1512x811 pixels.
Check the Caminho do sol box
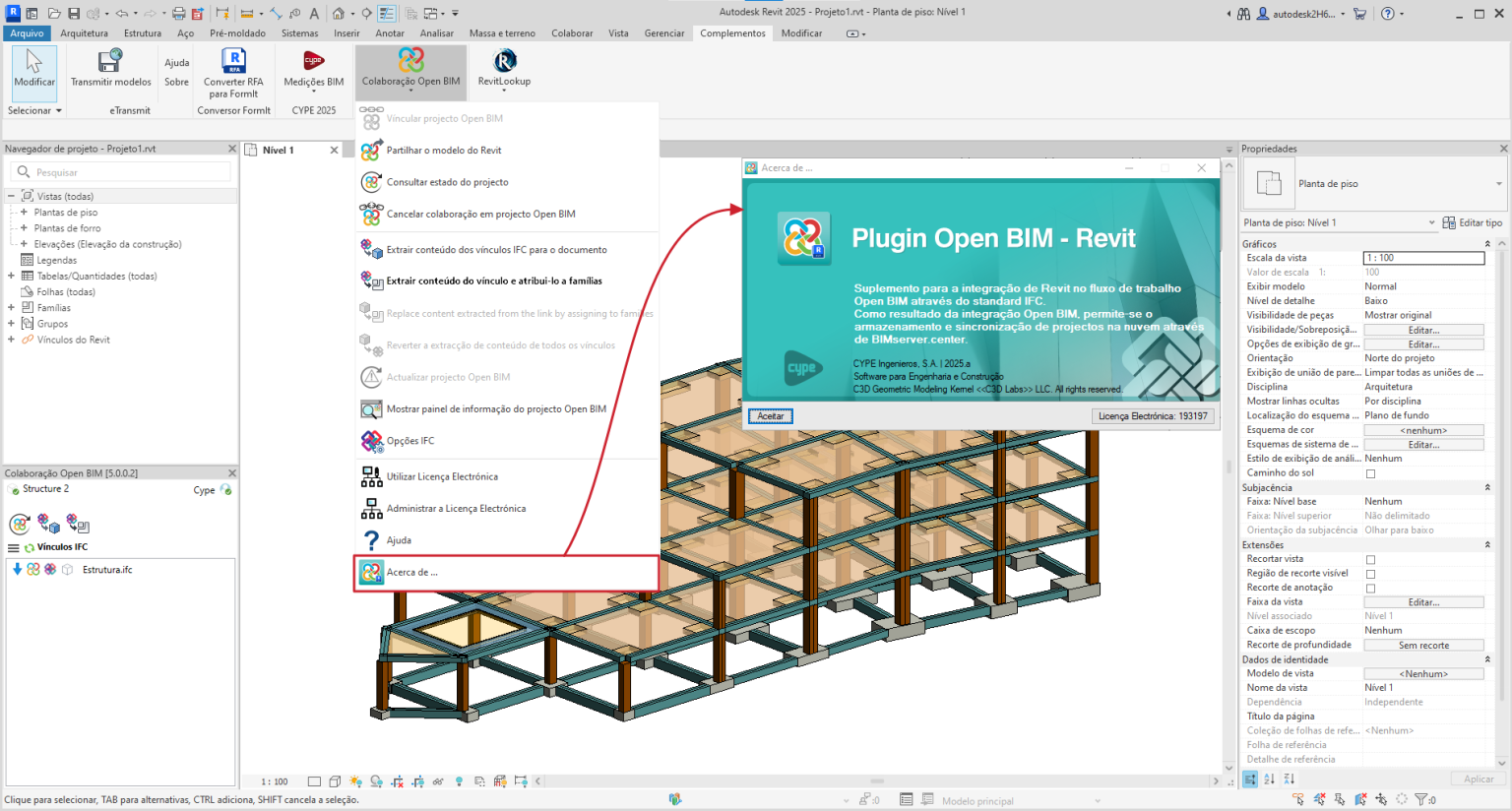tap(1370, 473)
